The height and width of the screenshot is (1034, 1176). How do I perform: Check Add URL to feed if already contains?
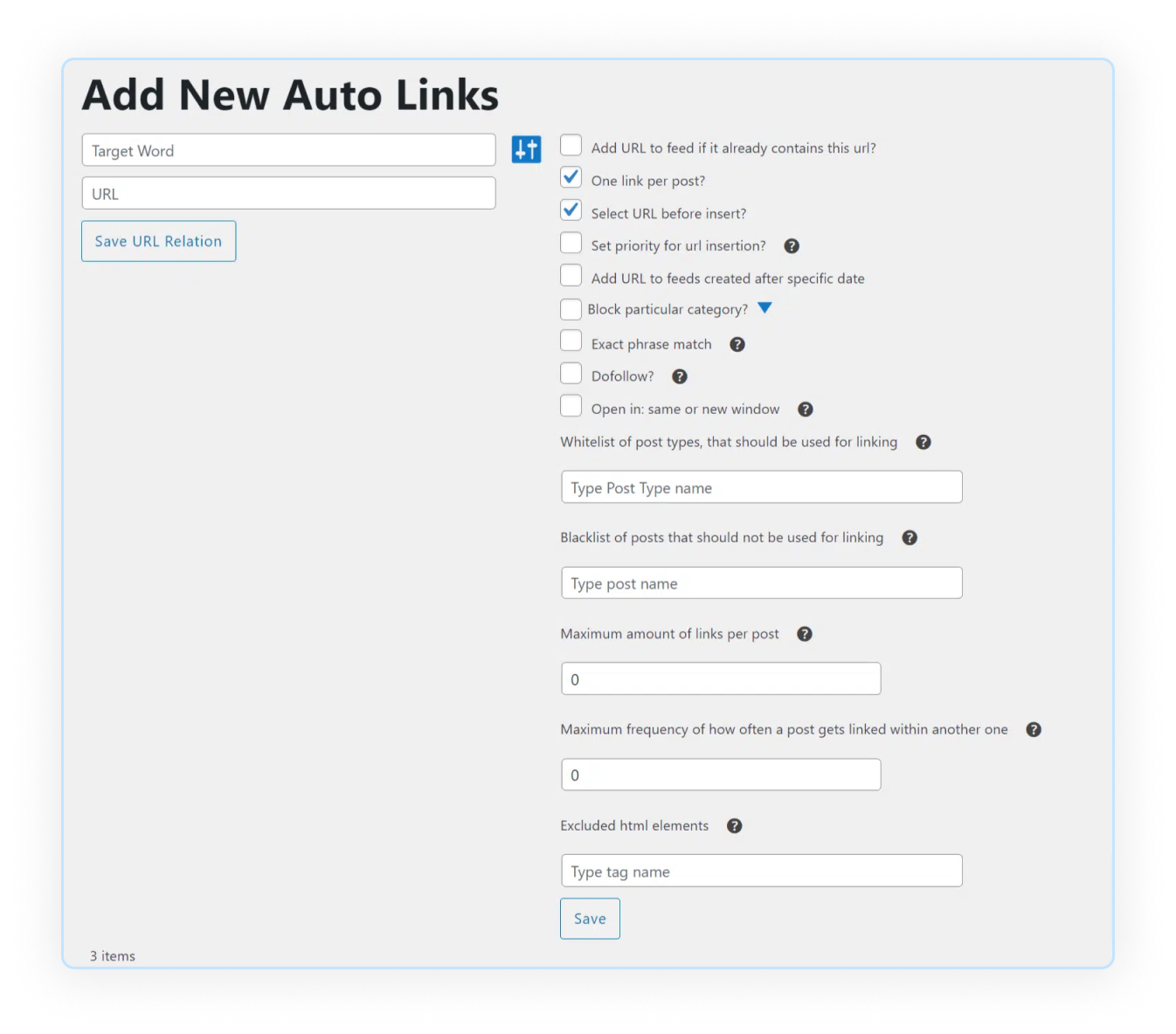(571, 145)
